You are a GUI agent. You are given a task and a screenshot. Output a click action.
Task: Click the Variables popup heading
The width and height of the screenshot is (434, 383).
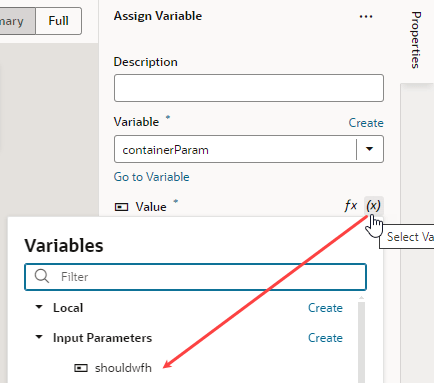pos(64,246)
